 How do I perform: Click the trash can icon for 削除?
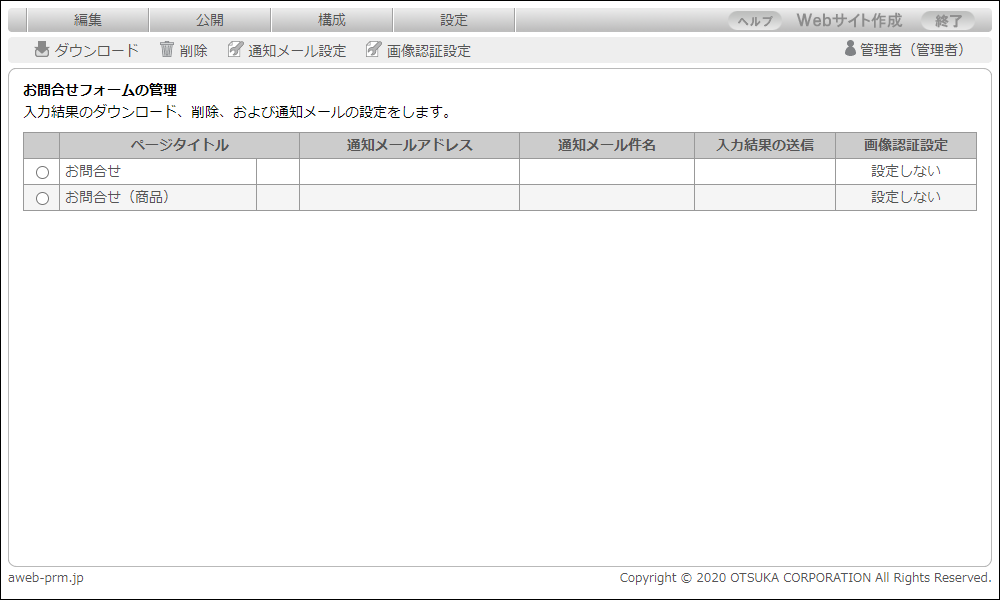pos(167,50)
